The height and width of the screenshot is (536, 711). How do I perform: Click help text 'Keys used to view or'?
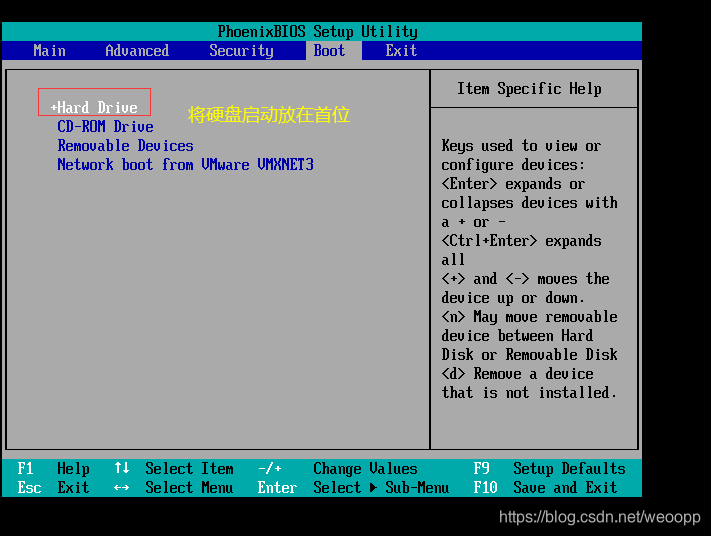click(521, 146)
